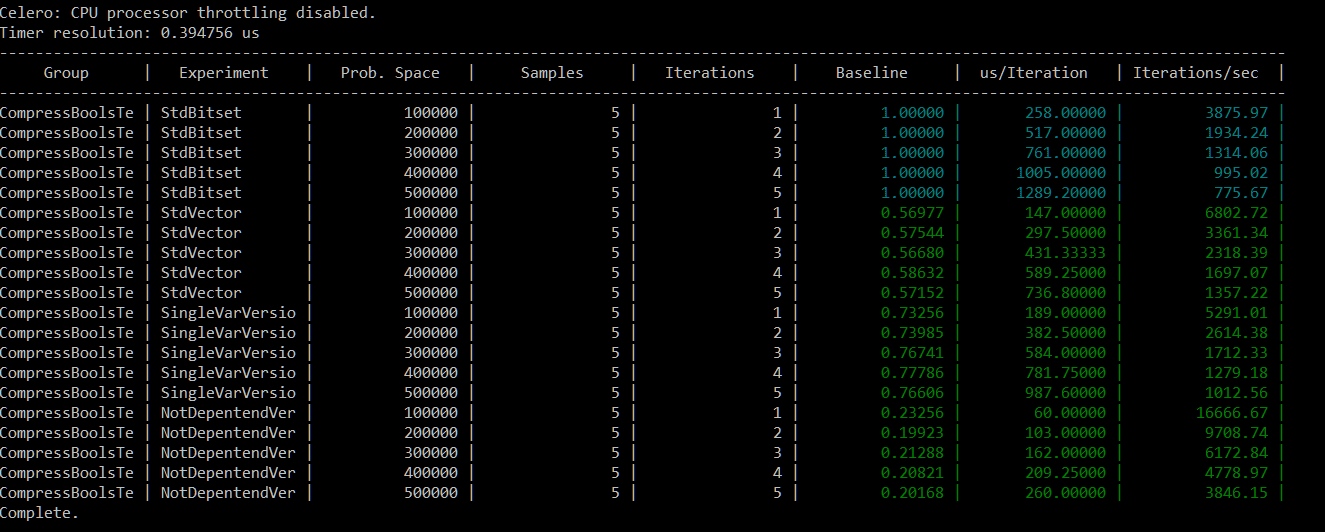1325x532 pixels.
Task: Click the 'Prob. Space' column header
Action: coord(390,73)
